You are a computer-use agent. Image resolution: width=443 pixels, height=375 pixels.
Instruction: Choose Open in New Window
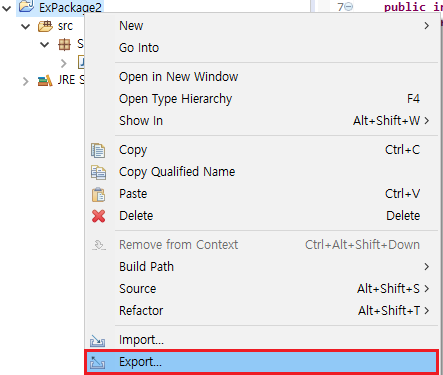pos(262,77)
